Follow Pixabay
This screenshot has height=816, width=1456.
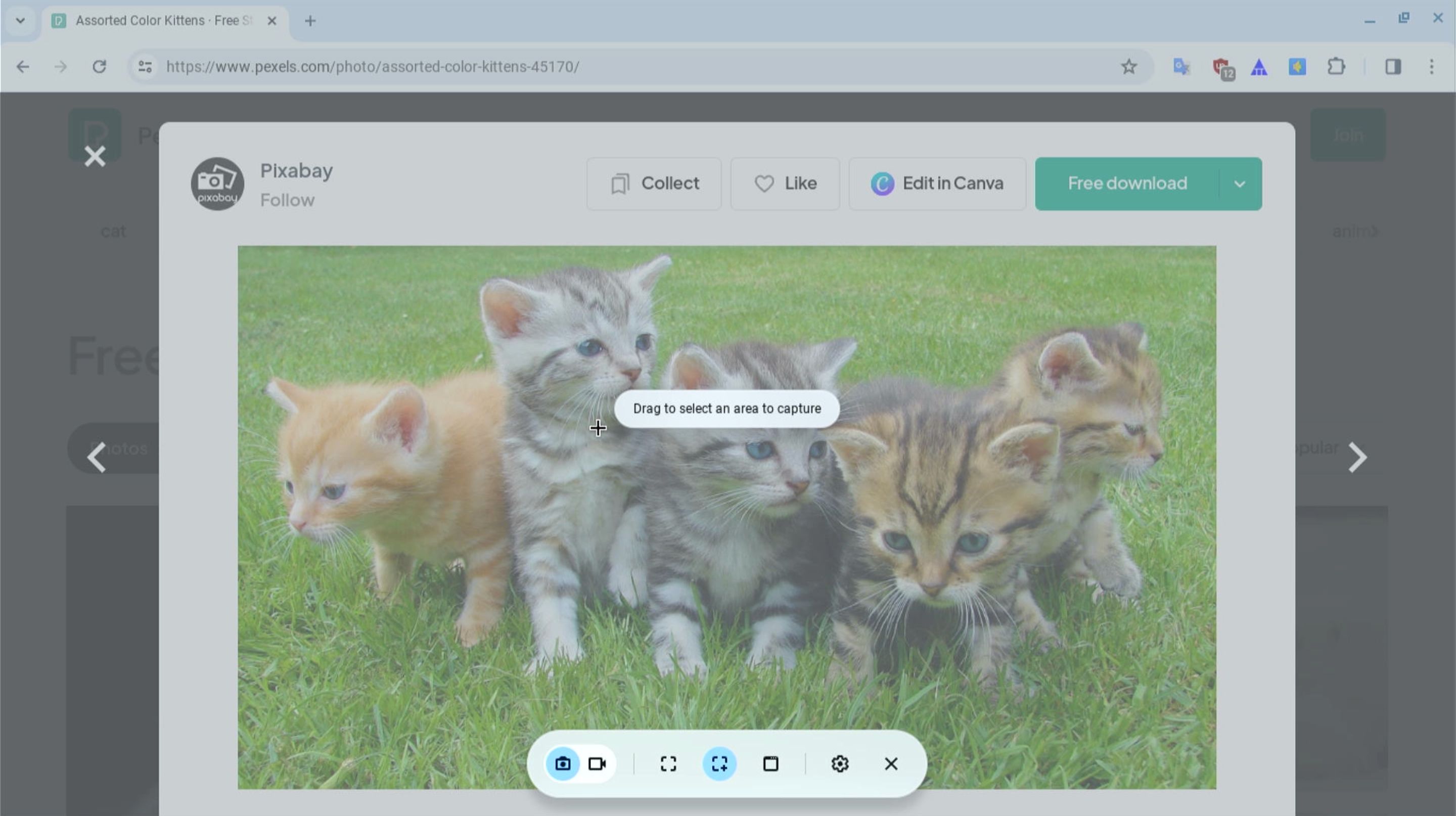[288, 200]
